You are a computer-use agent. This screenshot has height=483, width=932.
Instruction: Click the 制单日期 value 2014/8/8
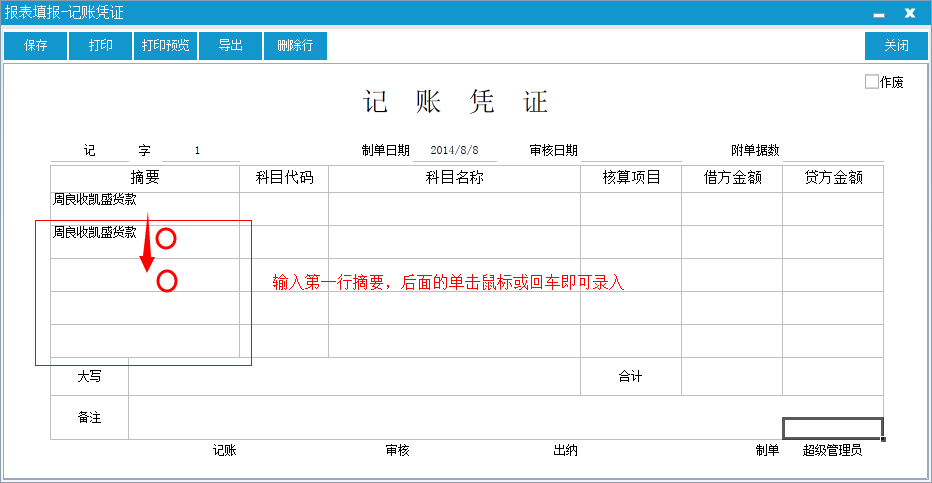tap(455, 150)
